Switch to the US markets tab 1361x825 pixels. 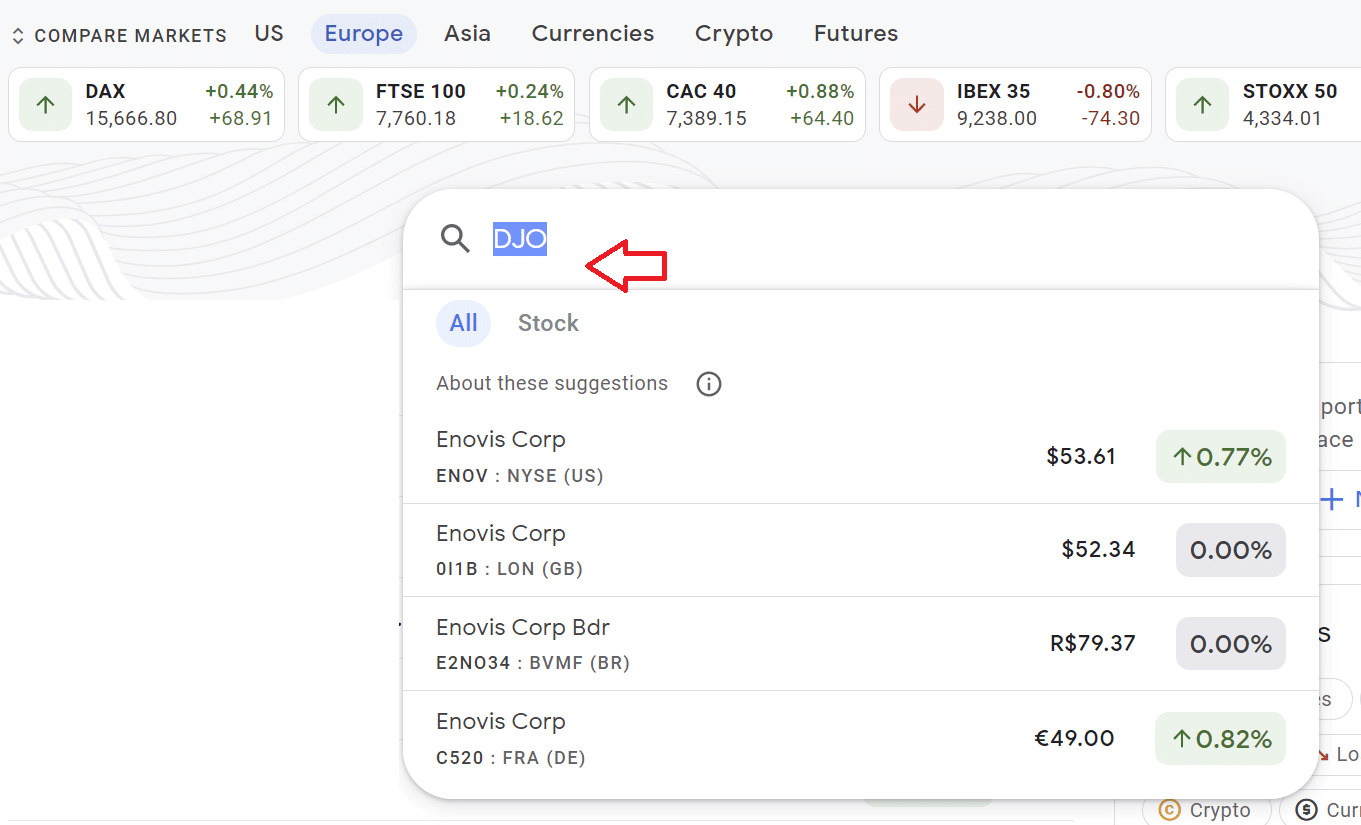269,33
